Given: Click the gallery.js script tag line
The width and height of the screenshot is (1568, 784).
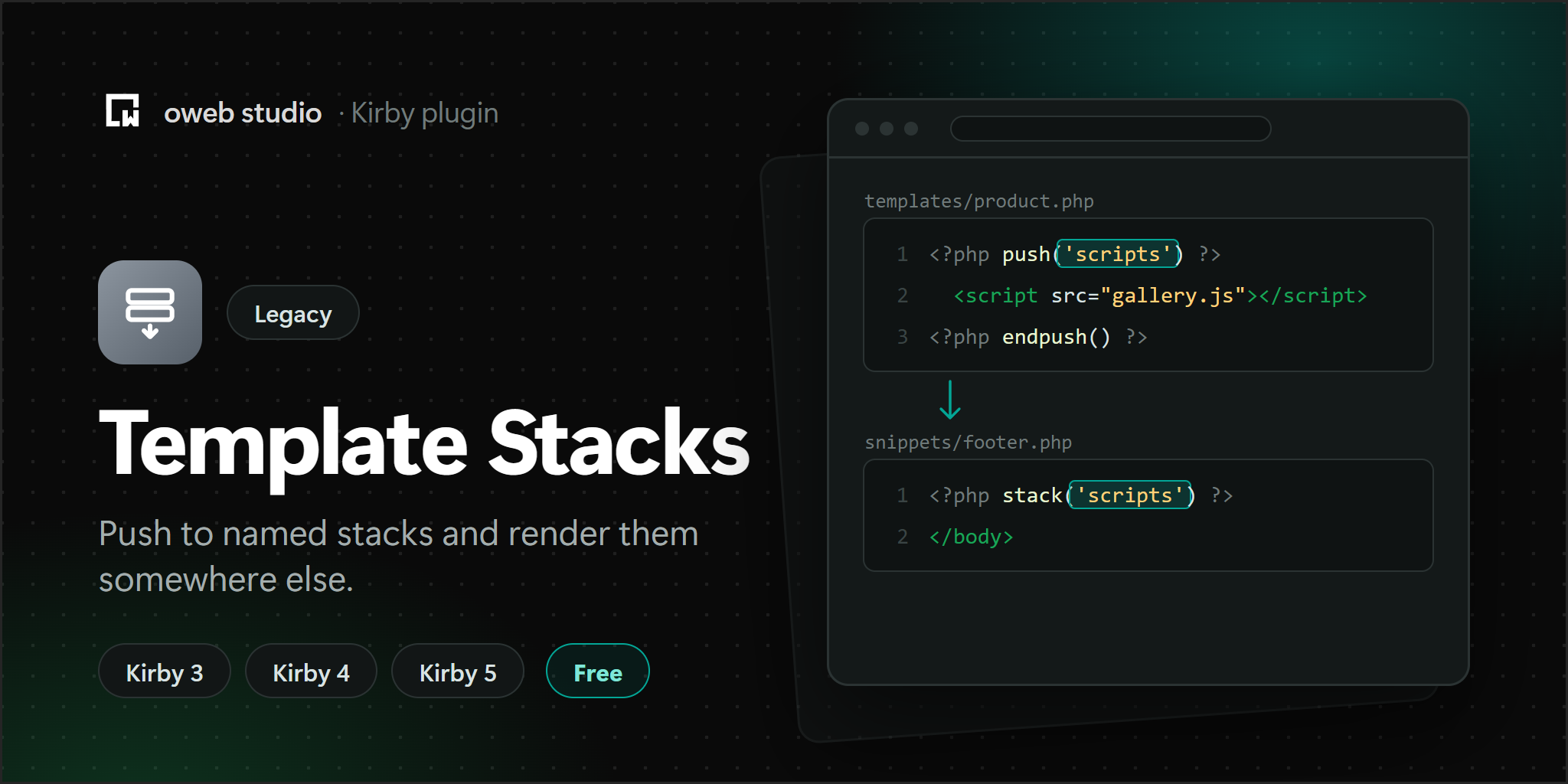Looking at the screenshot, I should (1160, 296).
